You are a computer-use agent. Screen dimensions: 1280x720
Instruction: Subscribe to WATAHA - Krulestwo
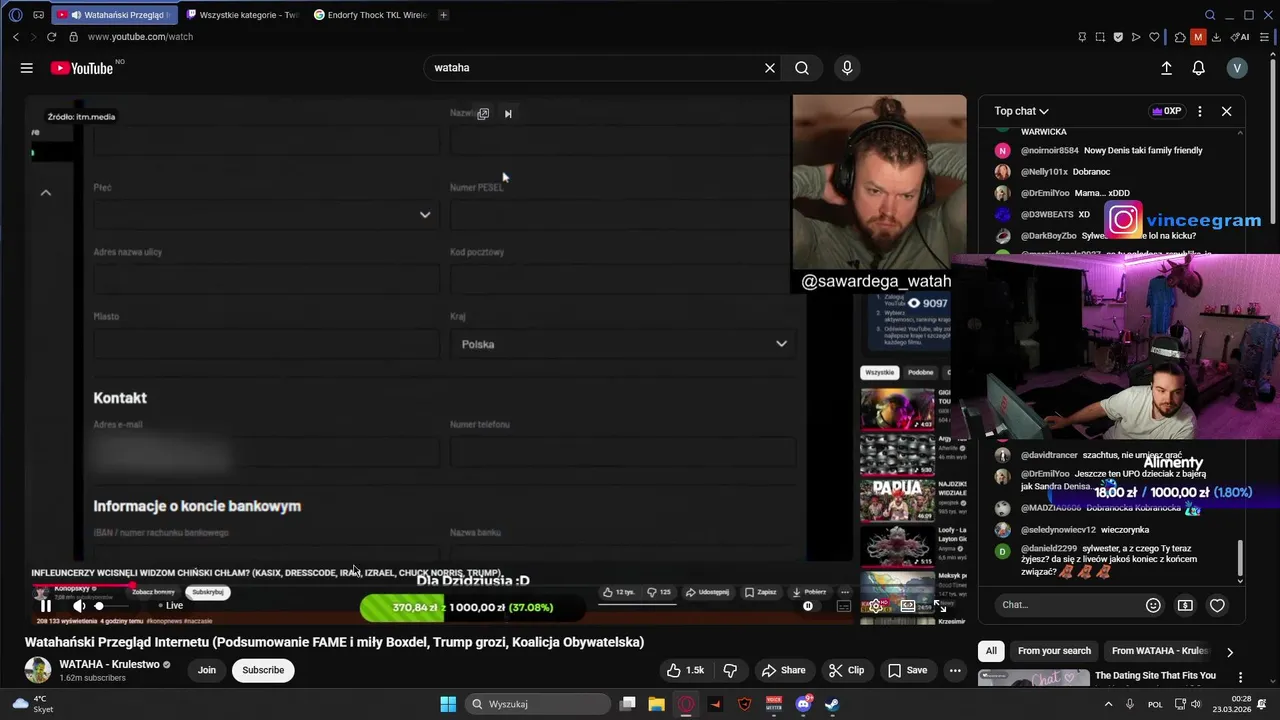263,670
